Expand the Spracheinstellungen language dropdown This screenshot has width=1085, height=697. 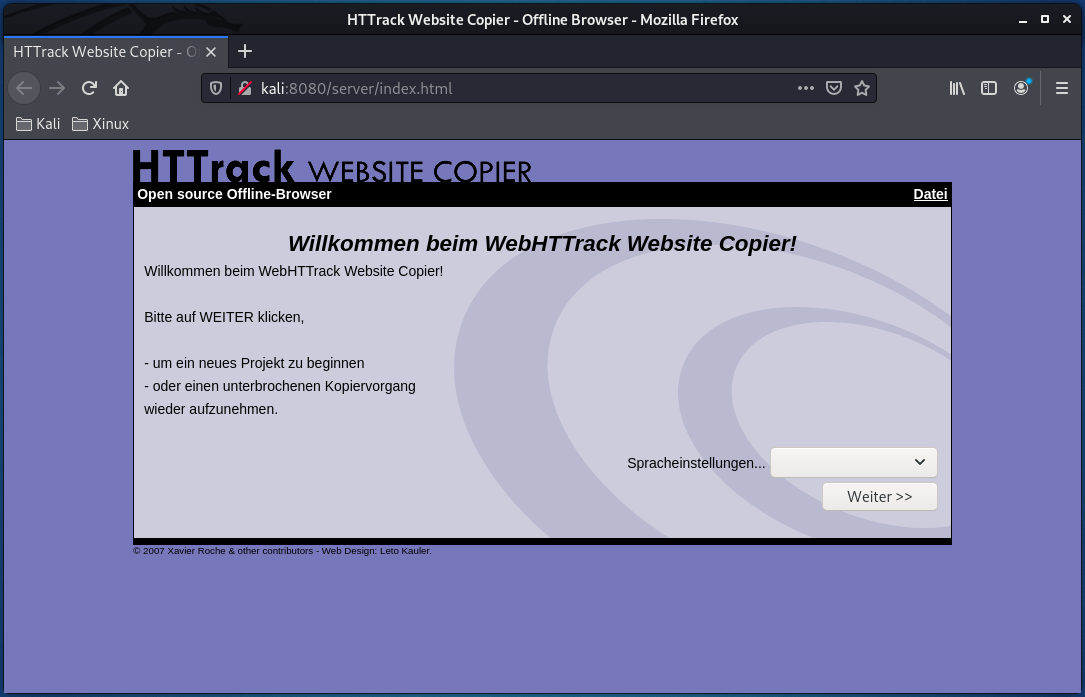[853, 462]
